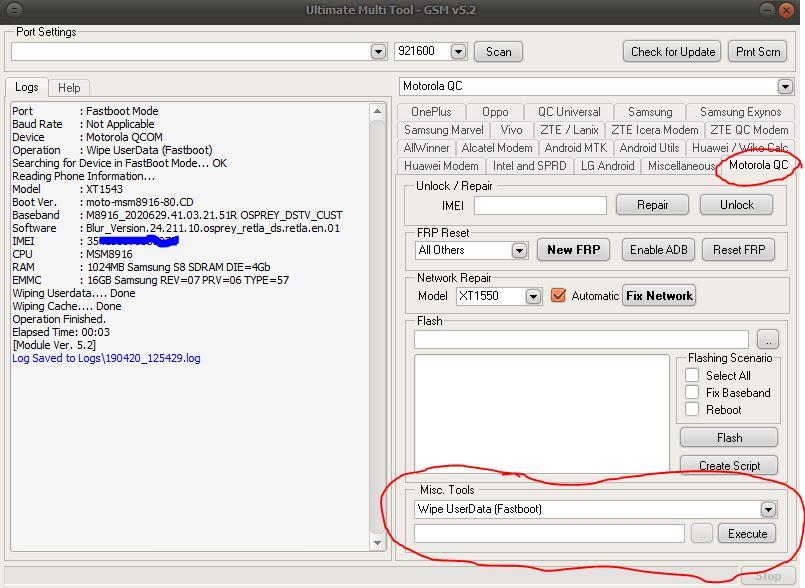Screen dimensions: 805x588
Task: Select the ZTE Icera Modem tab
Action: pyautogui.click(x=655, y=130)
